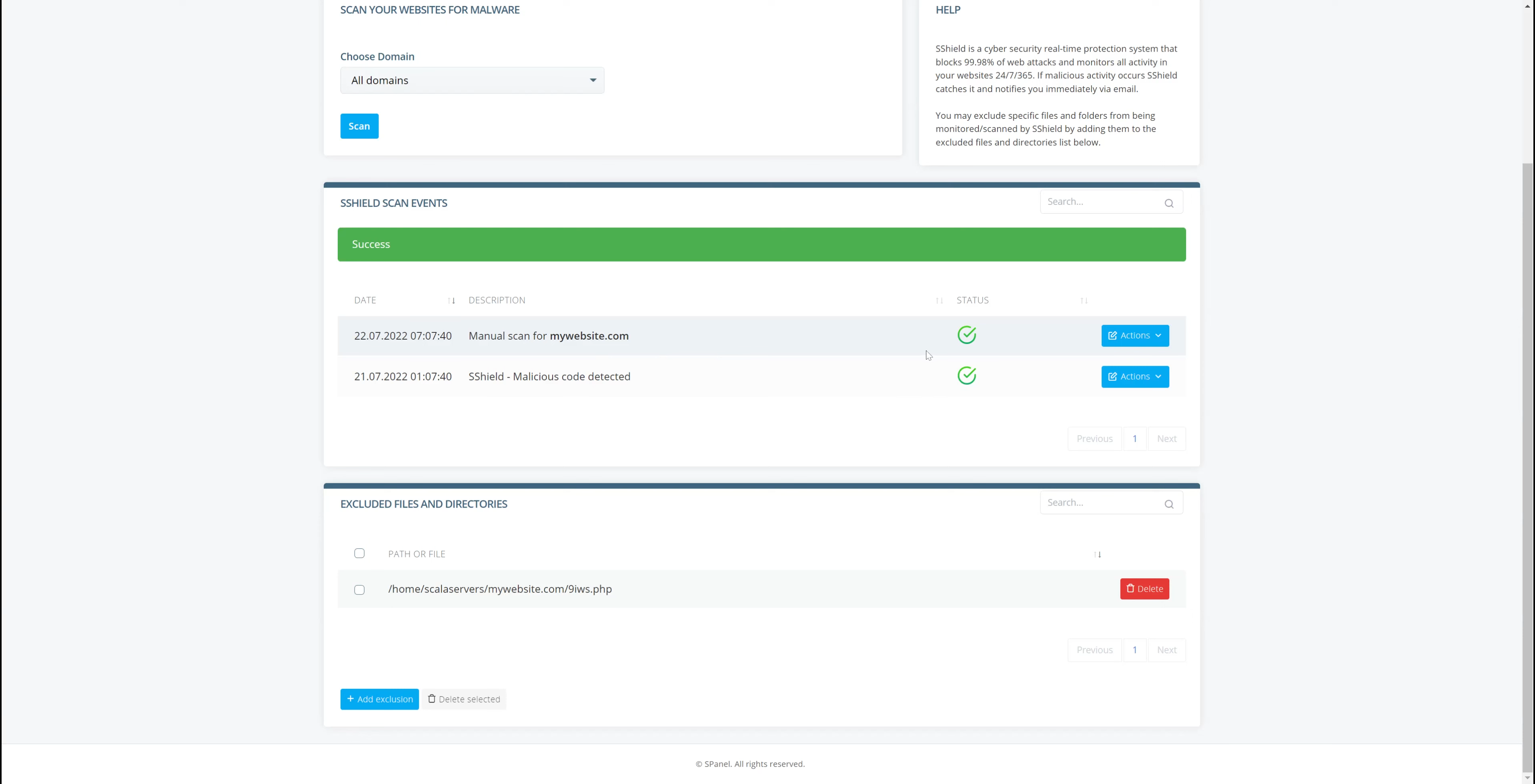This screenshot has width=1535, height=784.
Task: Sort scan events by Description column arrows
Action: (939, 301)
